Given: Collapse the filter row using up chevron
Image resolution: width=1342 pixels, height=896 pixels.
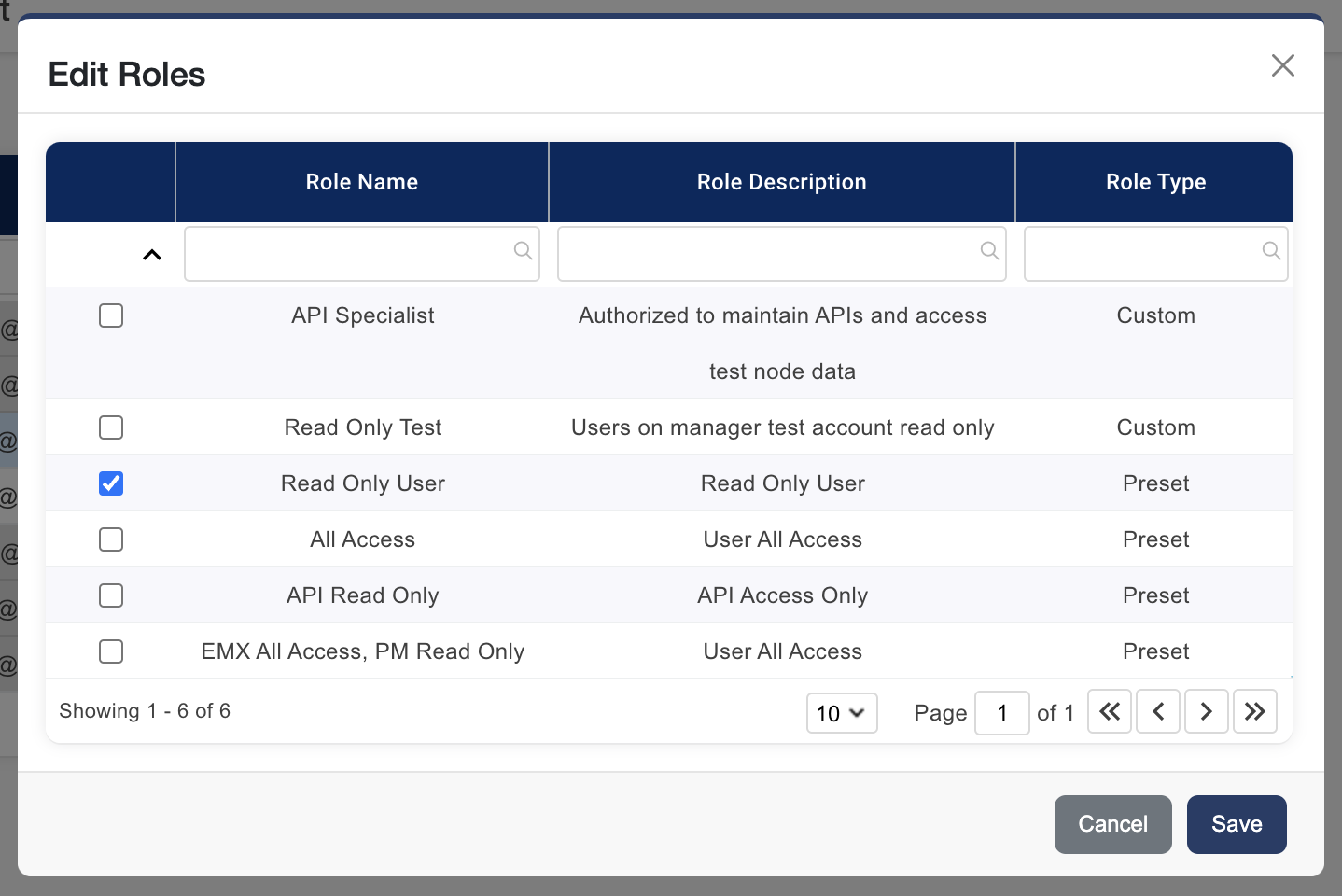Looking at the screenshot, I should [x=152, y=255].
